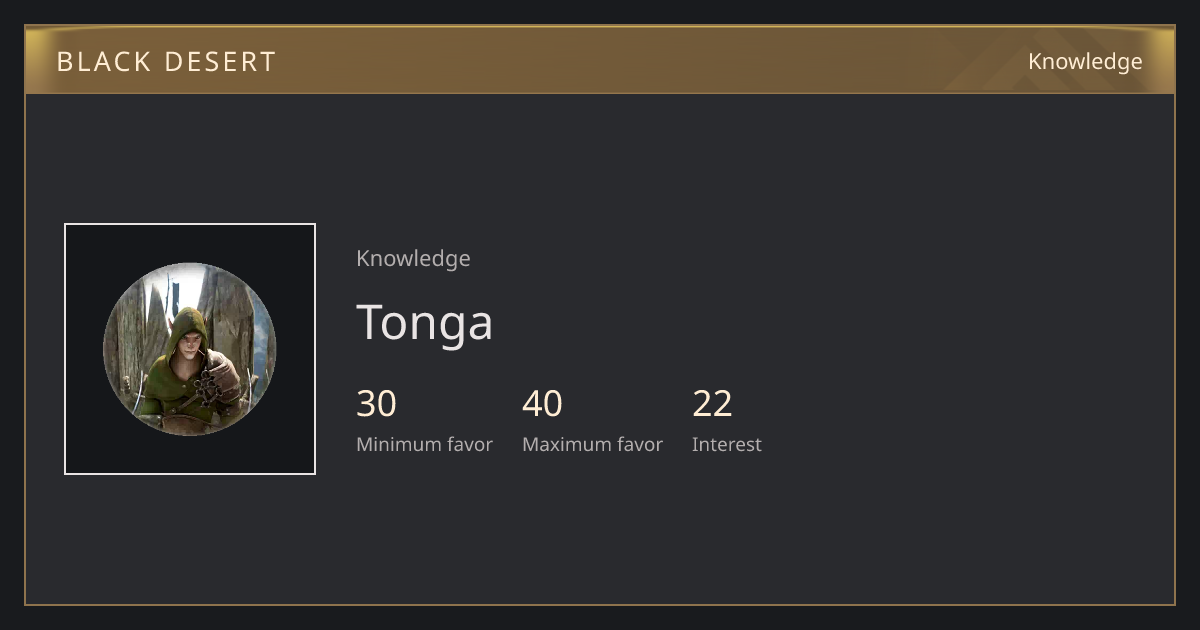Click the minimum favor value 30

(x=377, y=404)
